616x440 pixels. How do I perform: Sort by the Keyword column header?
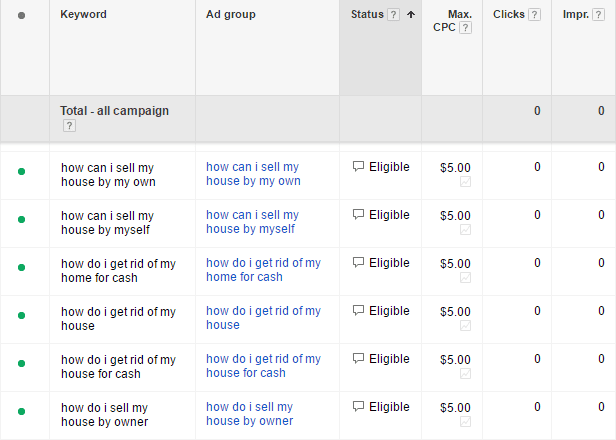pos(83,15)
